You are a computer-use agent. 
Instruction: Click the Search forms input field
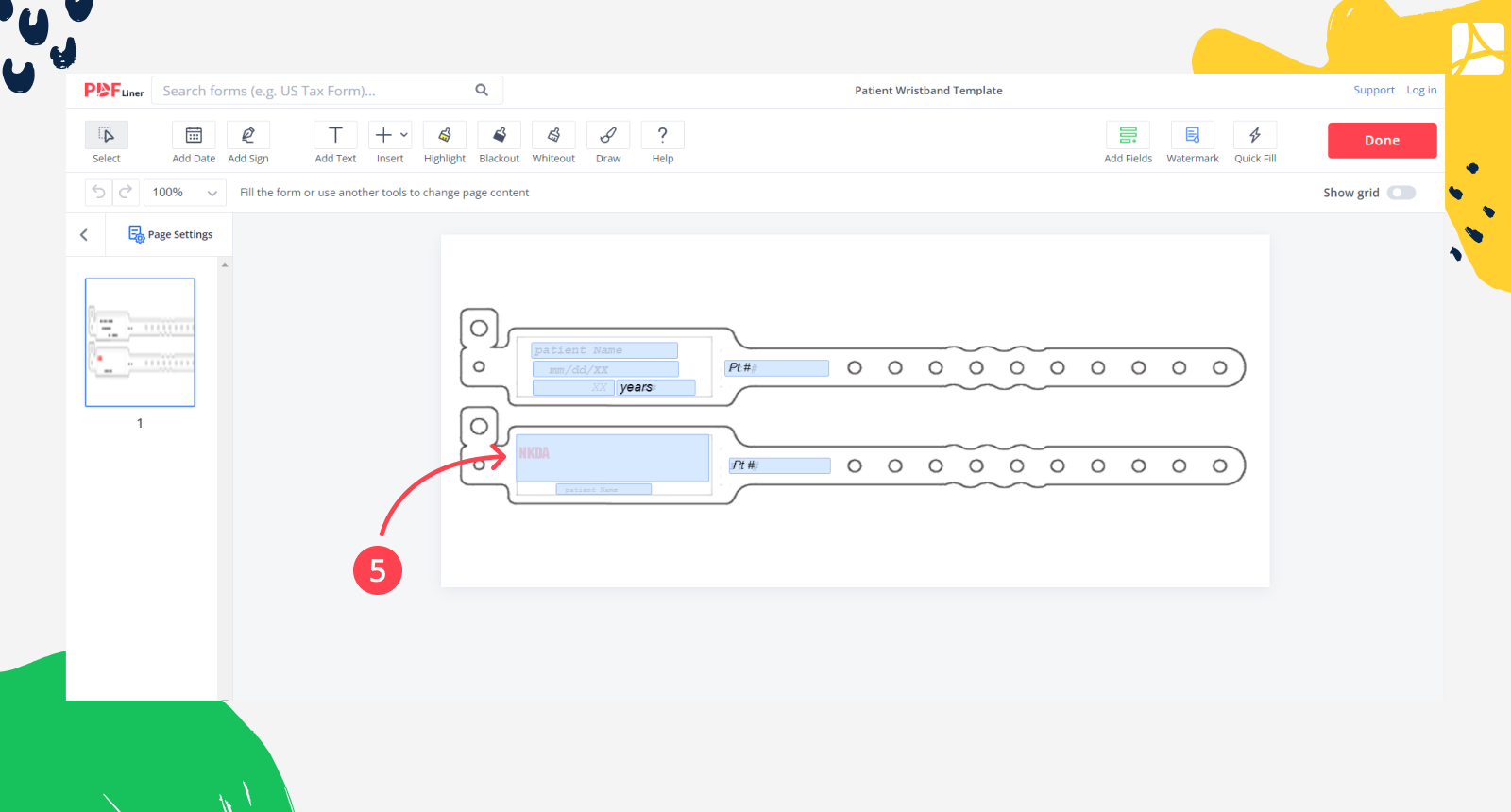point(316,91)
